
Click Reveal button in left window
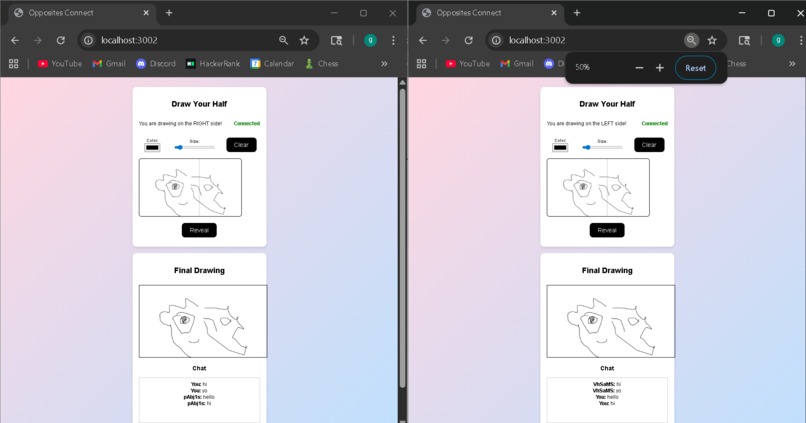[x=199, y=230]
